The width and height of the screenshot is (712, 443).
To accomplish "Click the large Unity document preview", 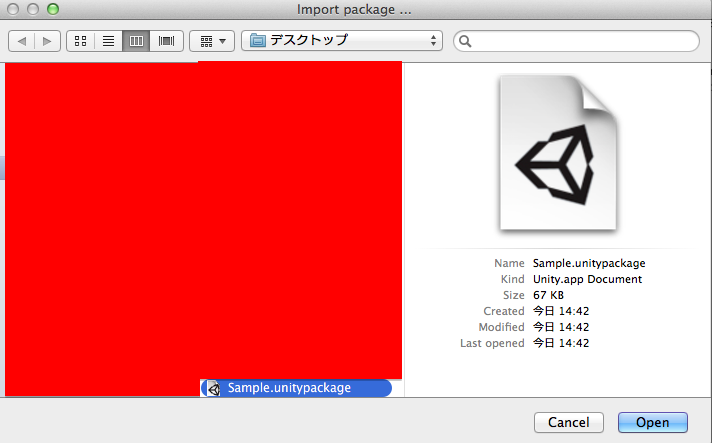I will (x=558, y=153).
